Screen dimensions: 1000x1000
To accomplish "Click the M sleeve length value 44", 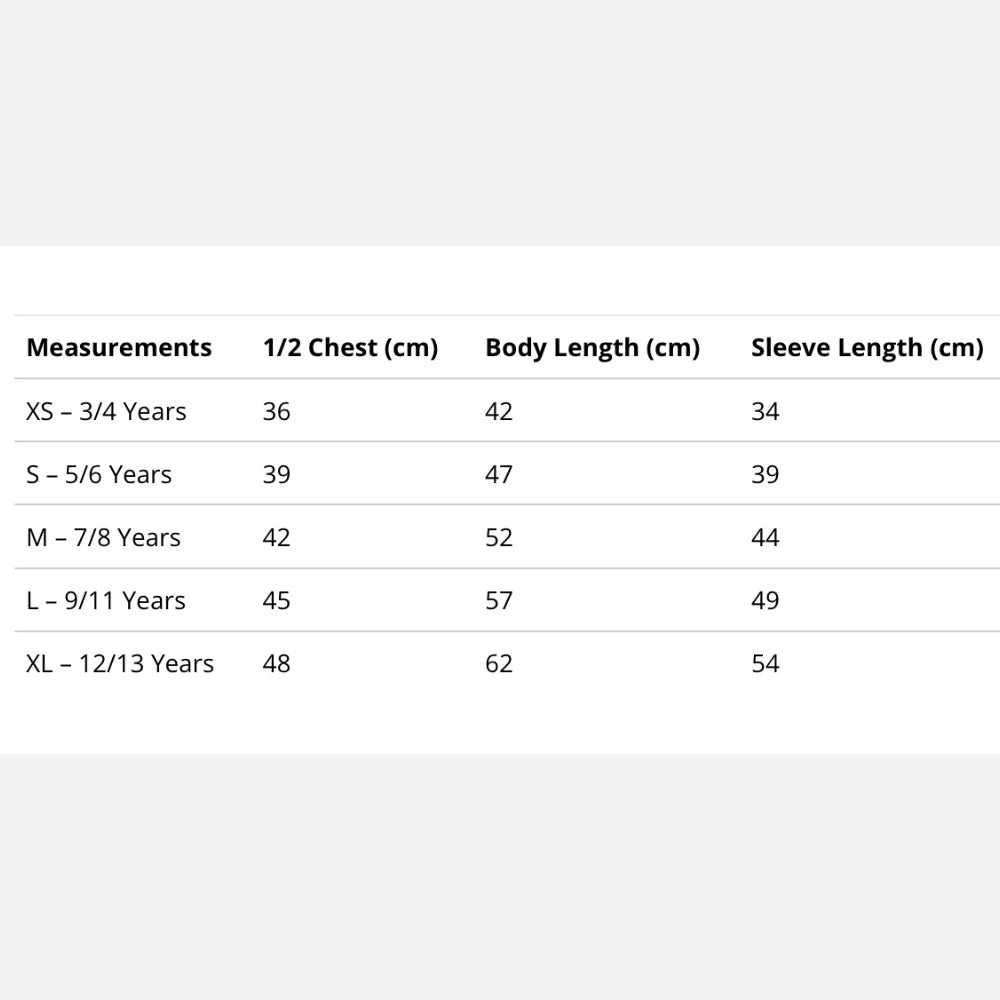I will pos(765,537).
